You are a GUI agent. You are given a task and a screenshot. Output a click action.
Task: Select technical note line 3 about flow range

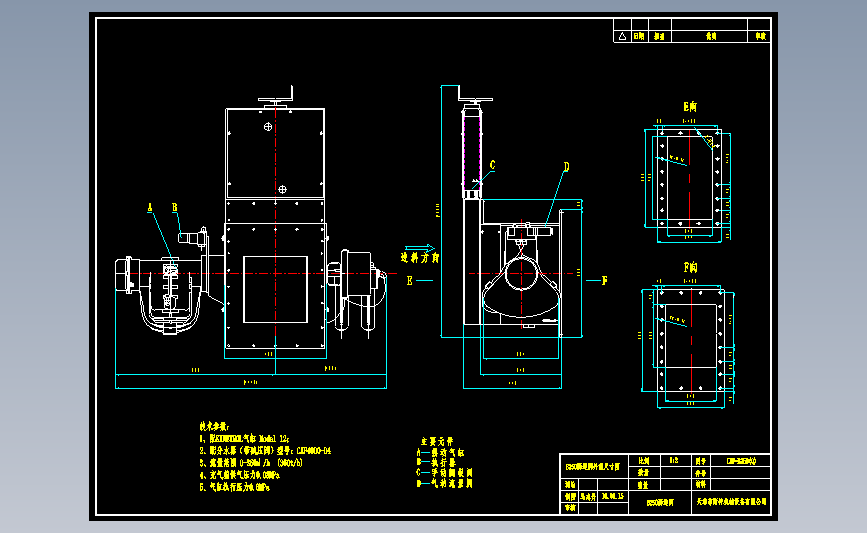tap(251, 463)
